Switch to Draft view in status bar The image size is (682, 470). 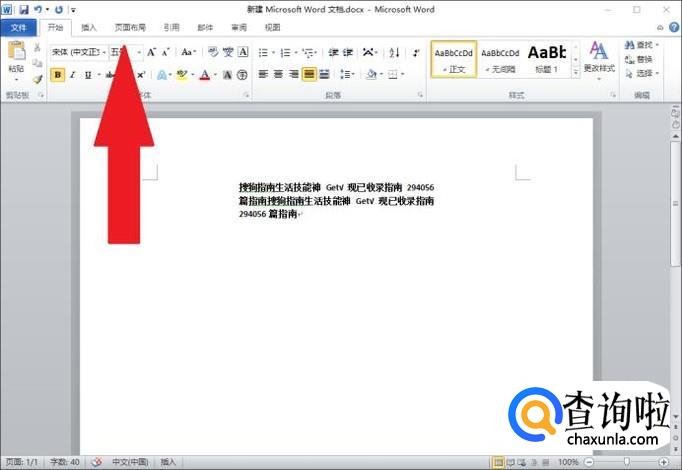tap(546, 462)
